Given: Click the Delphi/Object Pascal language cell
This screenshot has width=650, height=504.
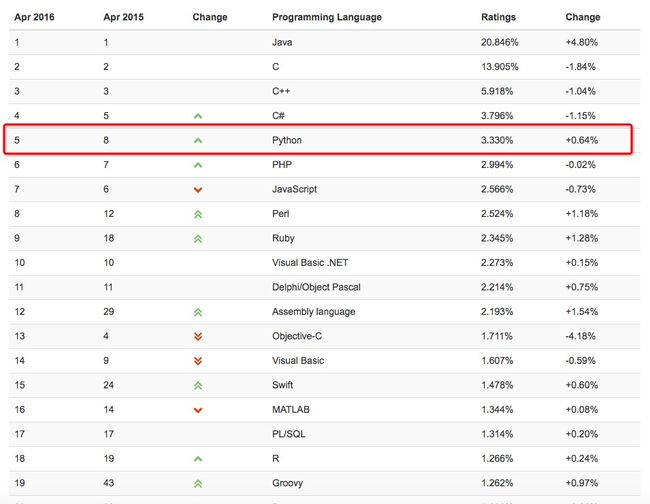Looking at the screenshot, I should point(314,287).
